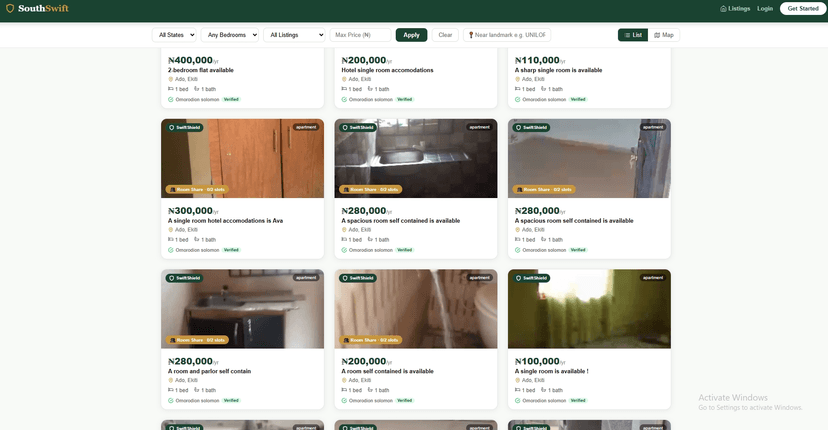The width and height of the screenshot is (828, 430).
Task: Click Room Share badge on ₦200,000 room self contained
Action: pyautogui.click(x=370, y=340)
